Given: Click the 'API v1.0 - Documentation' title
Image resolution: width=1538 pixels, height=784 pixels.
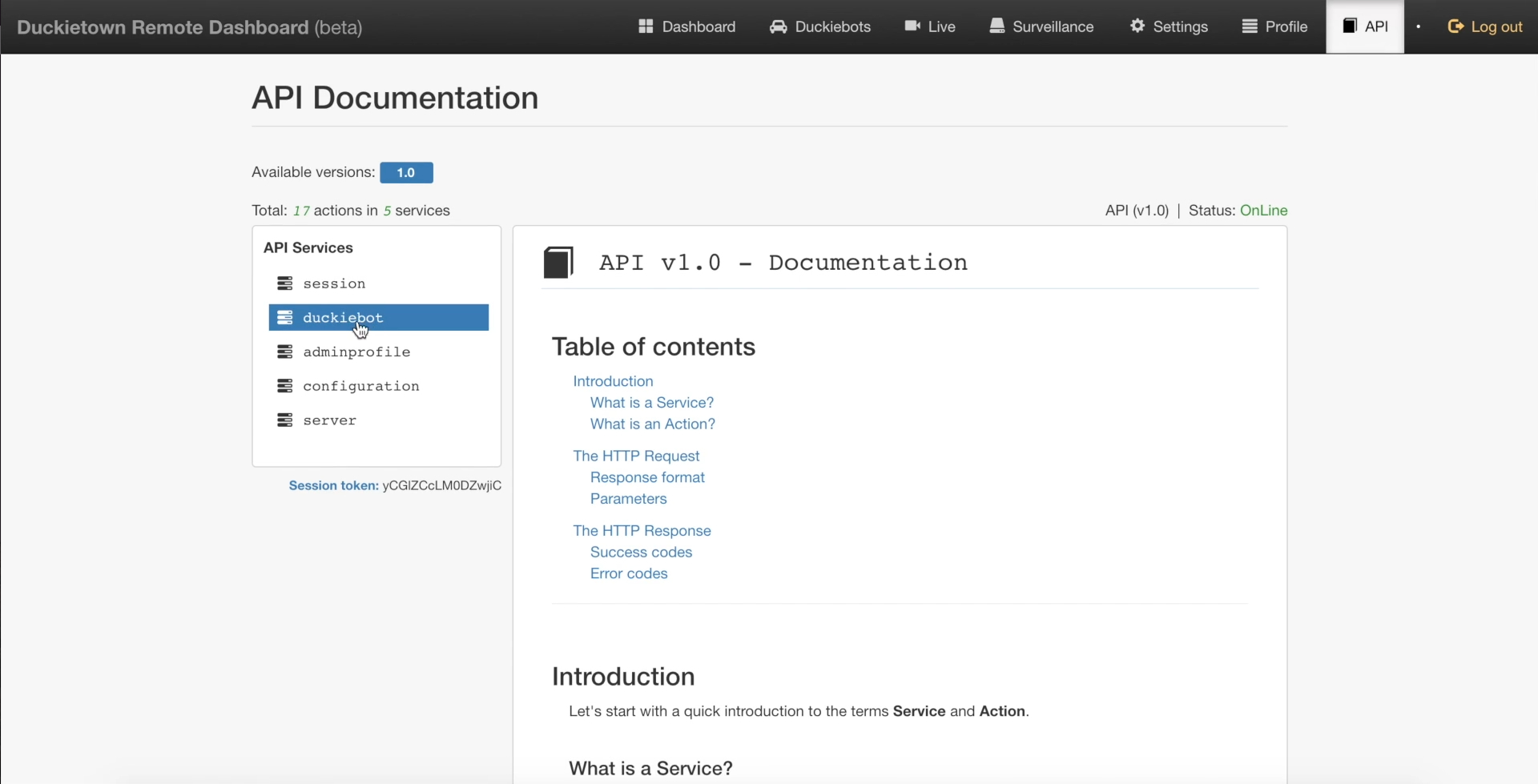Looking at the screenshot, I should point(783,263).
